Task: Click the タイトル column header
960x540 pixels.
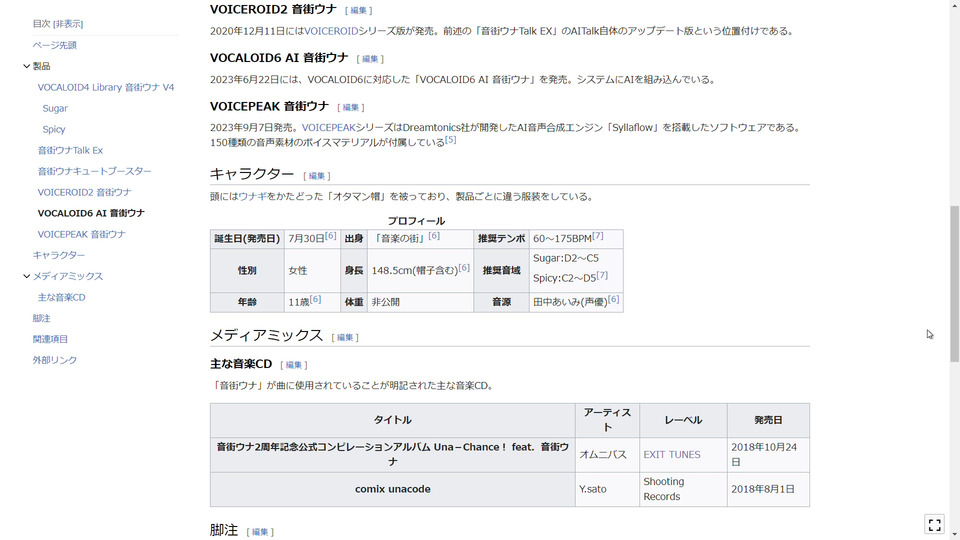Action: [392, 420]
